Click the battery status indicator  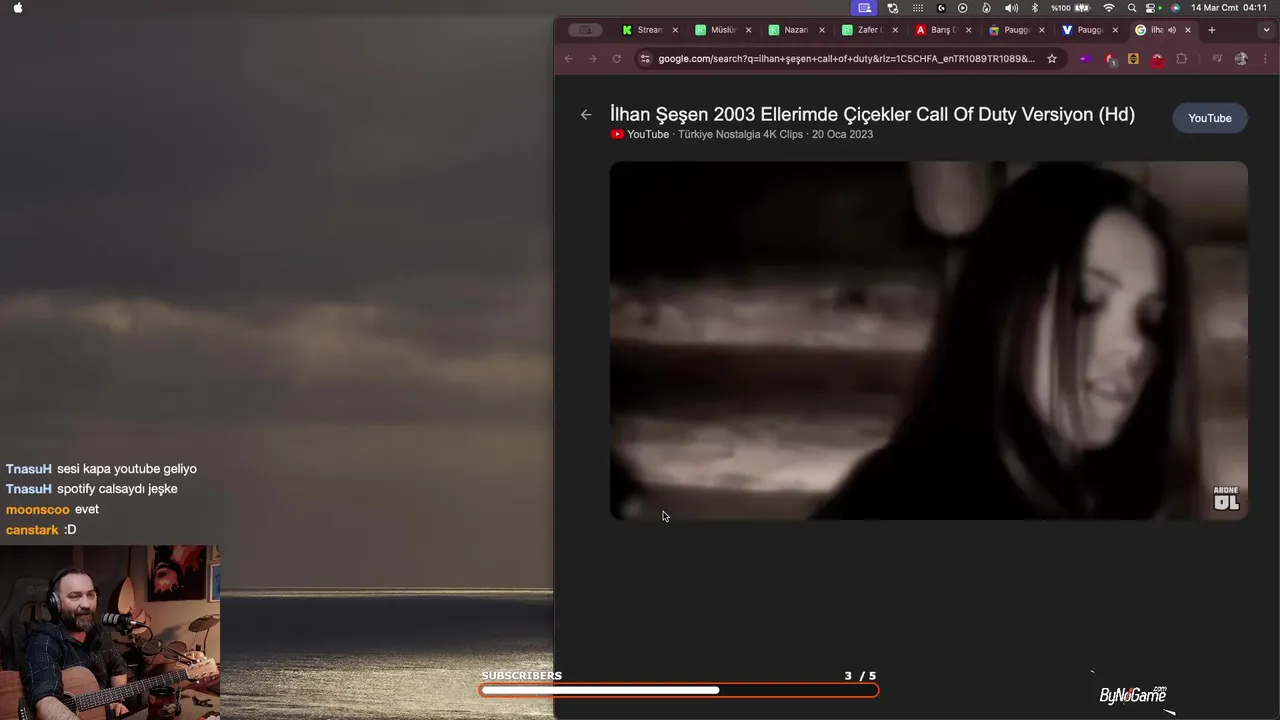pos(1070,8)
